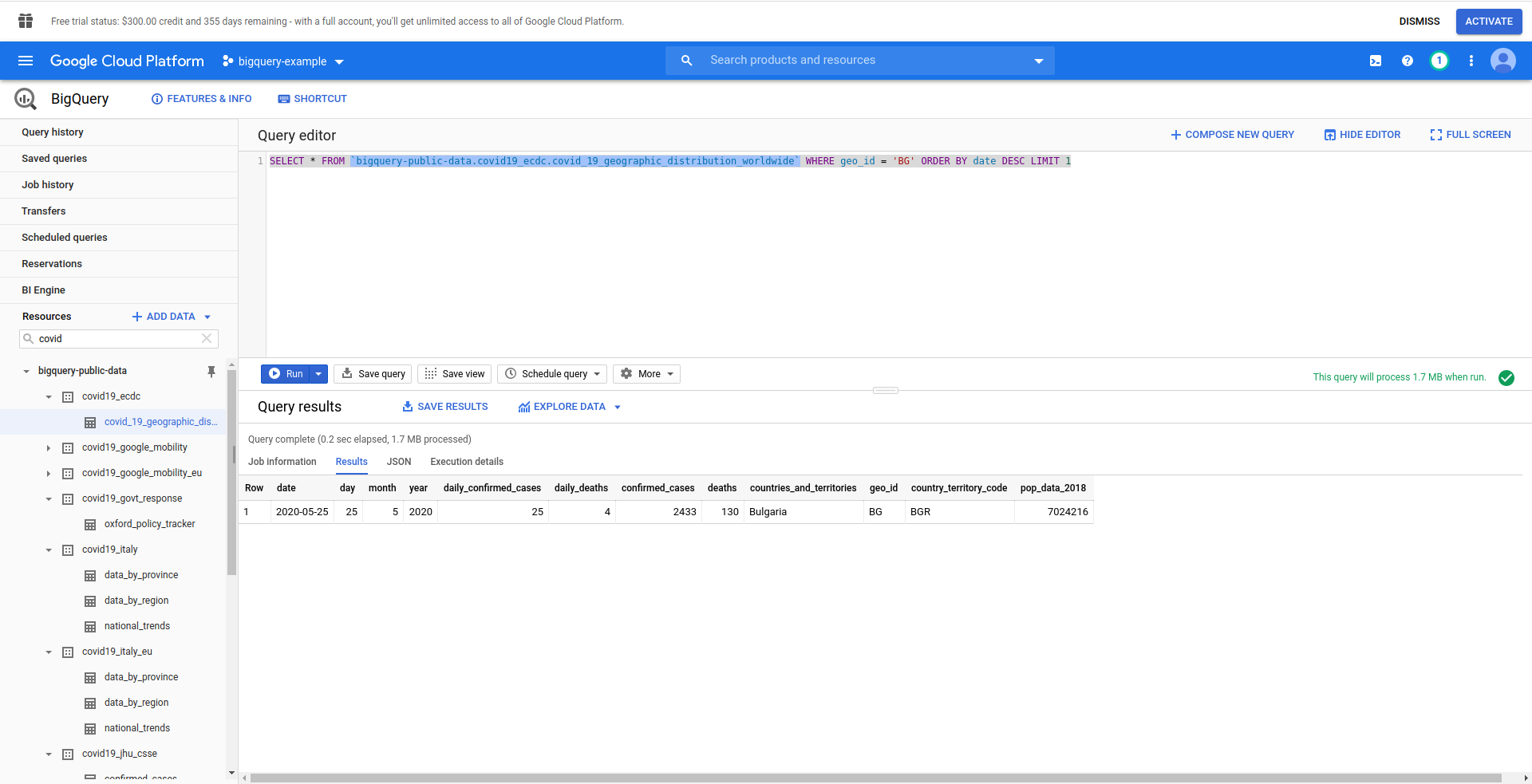Click the BigQuery magnifier logo icon
This screenshot has width=1532, height=784.
click(26, 99)
